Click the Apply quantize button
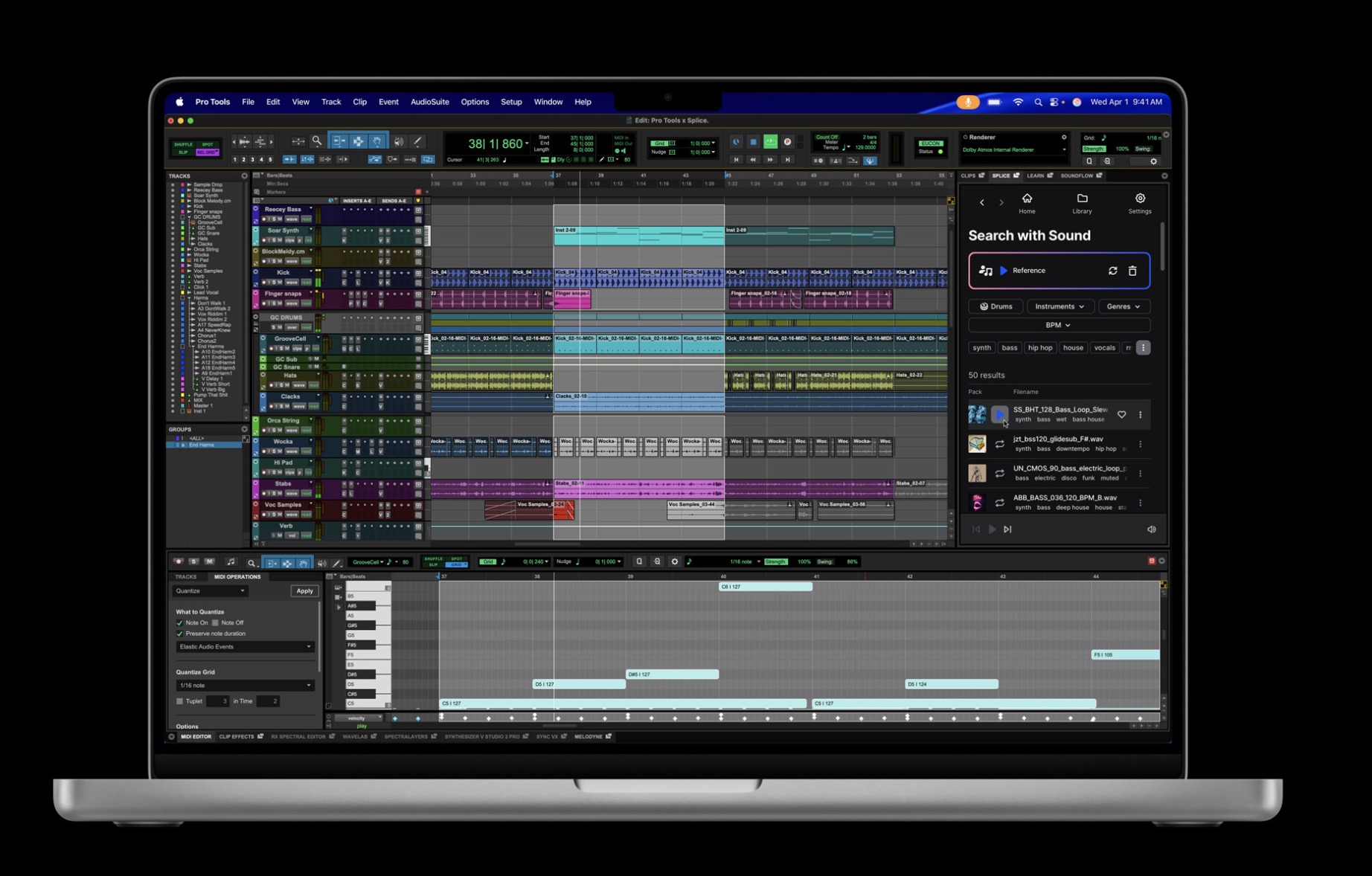1372x876 pixels. coord(304,591)
